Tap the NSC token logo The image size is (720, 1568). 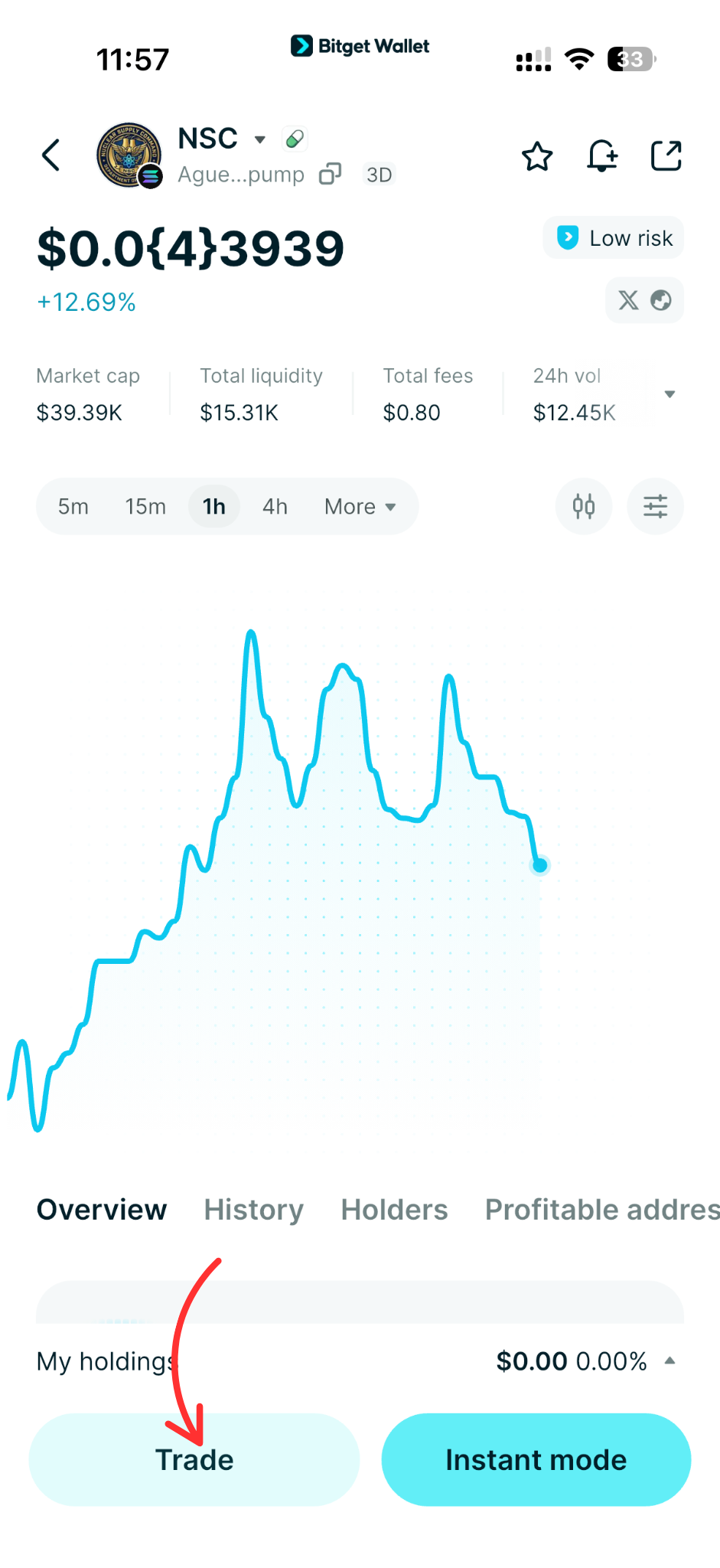pos(129,155)
